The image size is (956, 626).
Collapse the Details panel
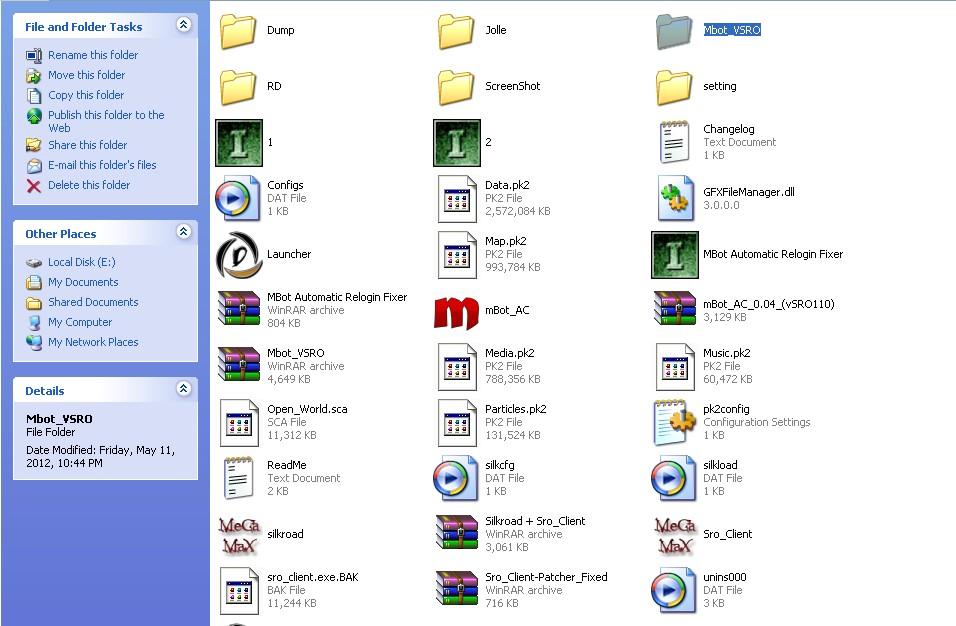pyautogui.click(x=183, y=389)
